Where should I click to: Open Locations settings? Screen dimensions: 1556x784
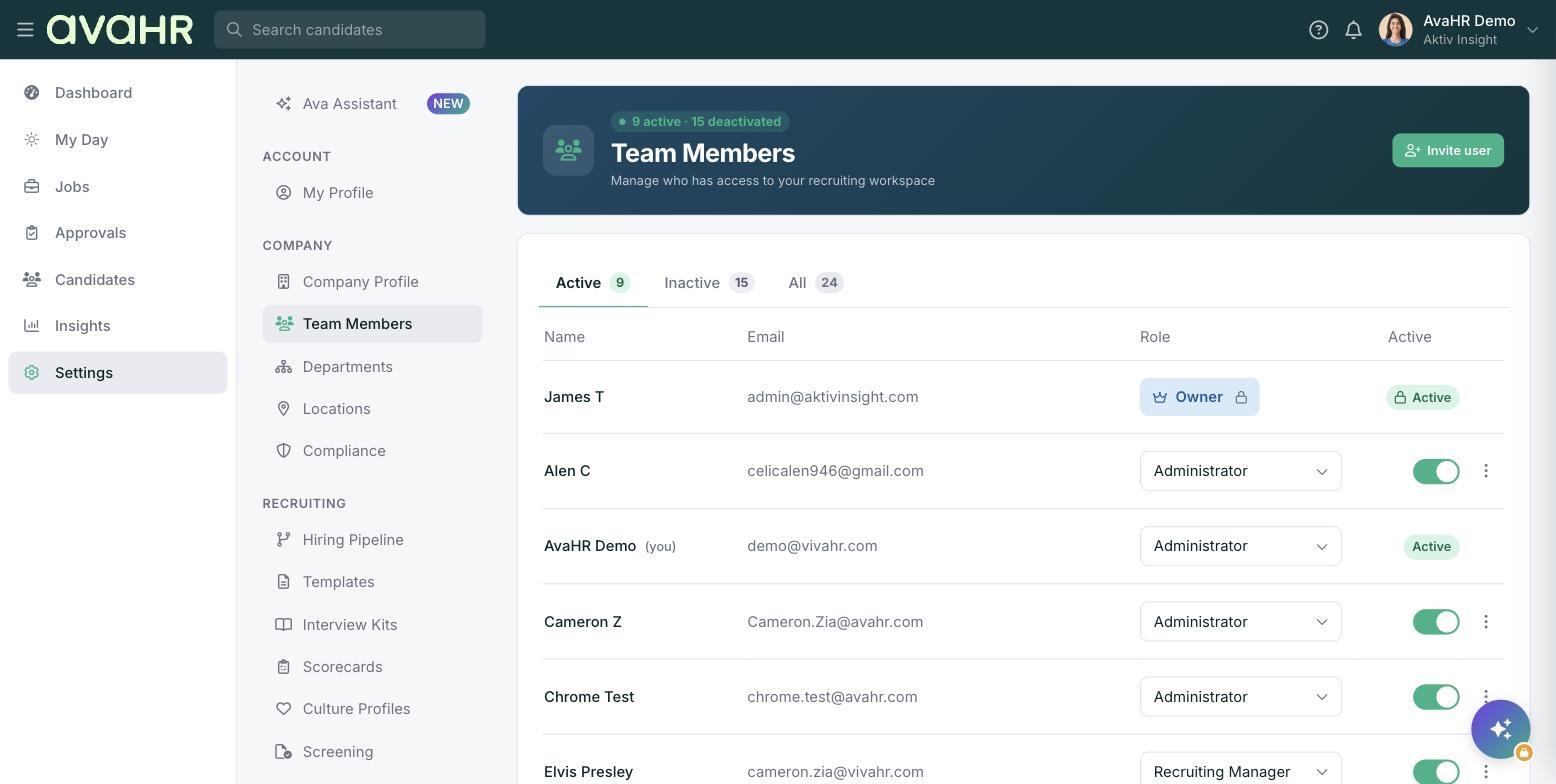tap(372, 409)
